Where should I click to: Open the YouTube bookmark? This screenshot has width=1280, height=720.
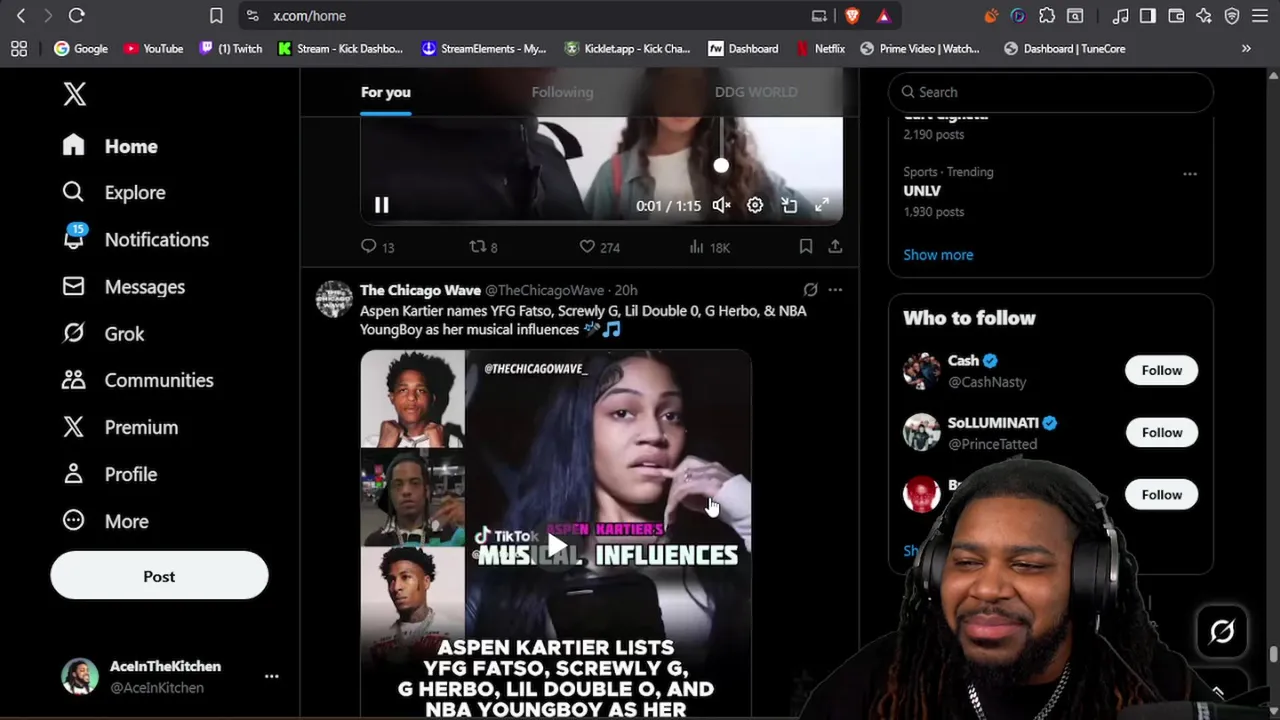[x=154, y=48]
